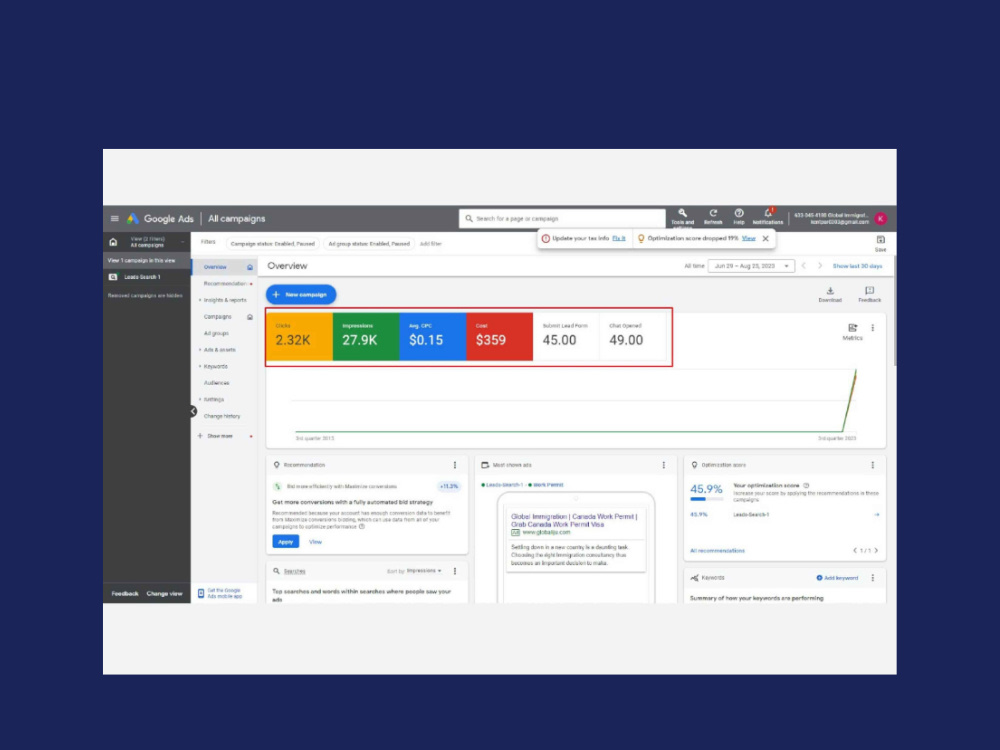Image resolution: width=1000 pixels, height=750 pixels.
Task: Open Campaigns navigation item
Action: (217, 316)
